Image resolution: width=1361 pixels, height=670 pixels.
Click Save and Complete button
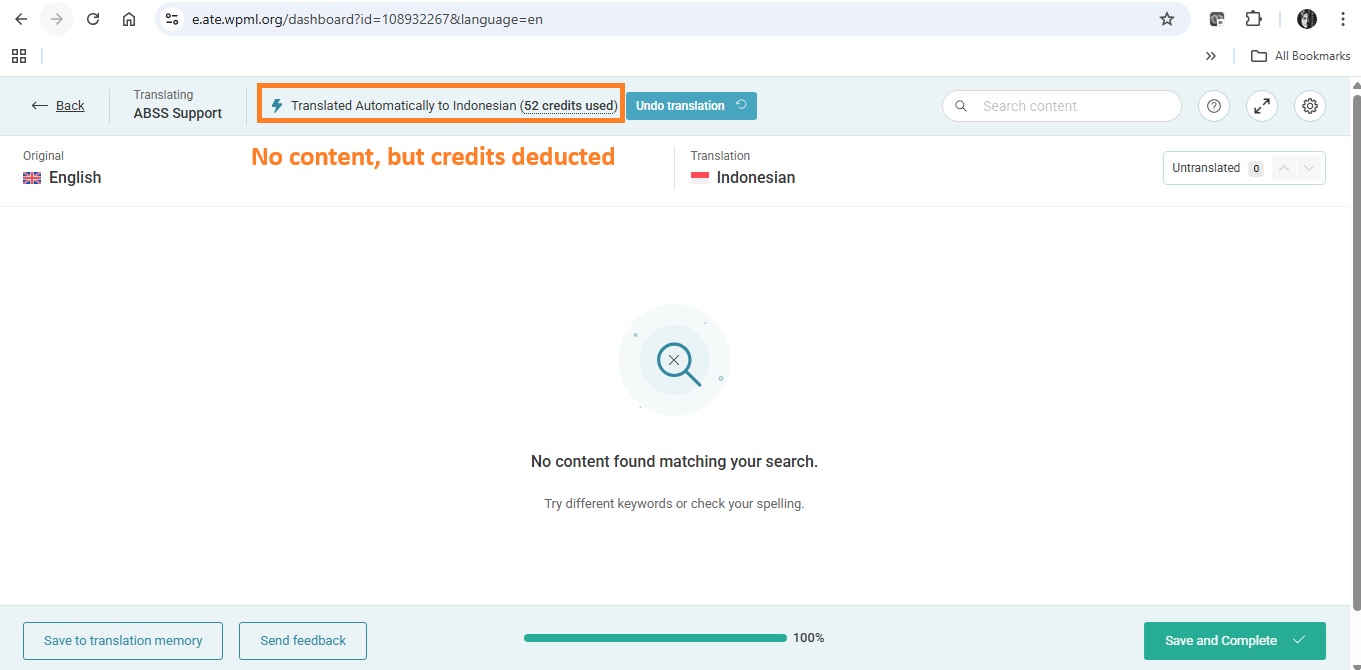coord(1234,641)
